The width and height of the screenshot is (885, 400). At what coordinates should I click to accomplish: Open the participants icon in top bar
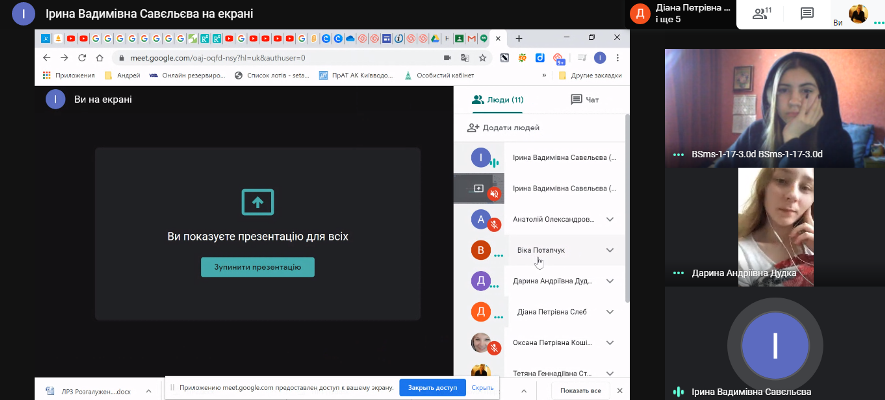point(762,14)
